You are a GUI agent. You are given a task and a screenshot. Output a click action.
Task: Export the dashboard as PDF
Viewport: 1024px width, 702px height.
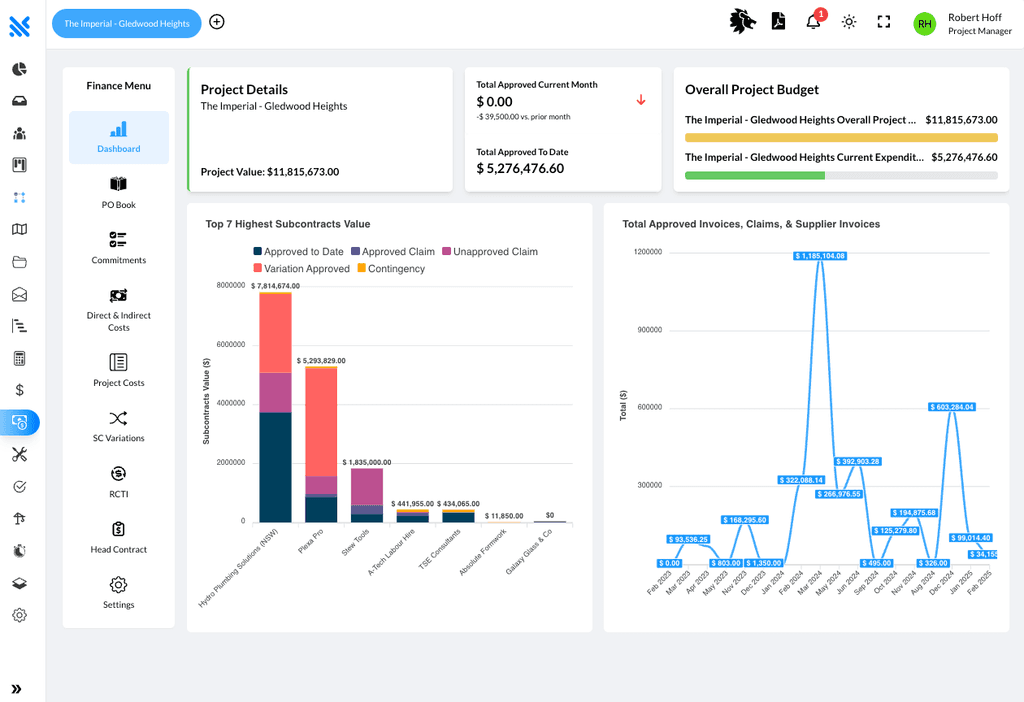coord(778,21)
